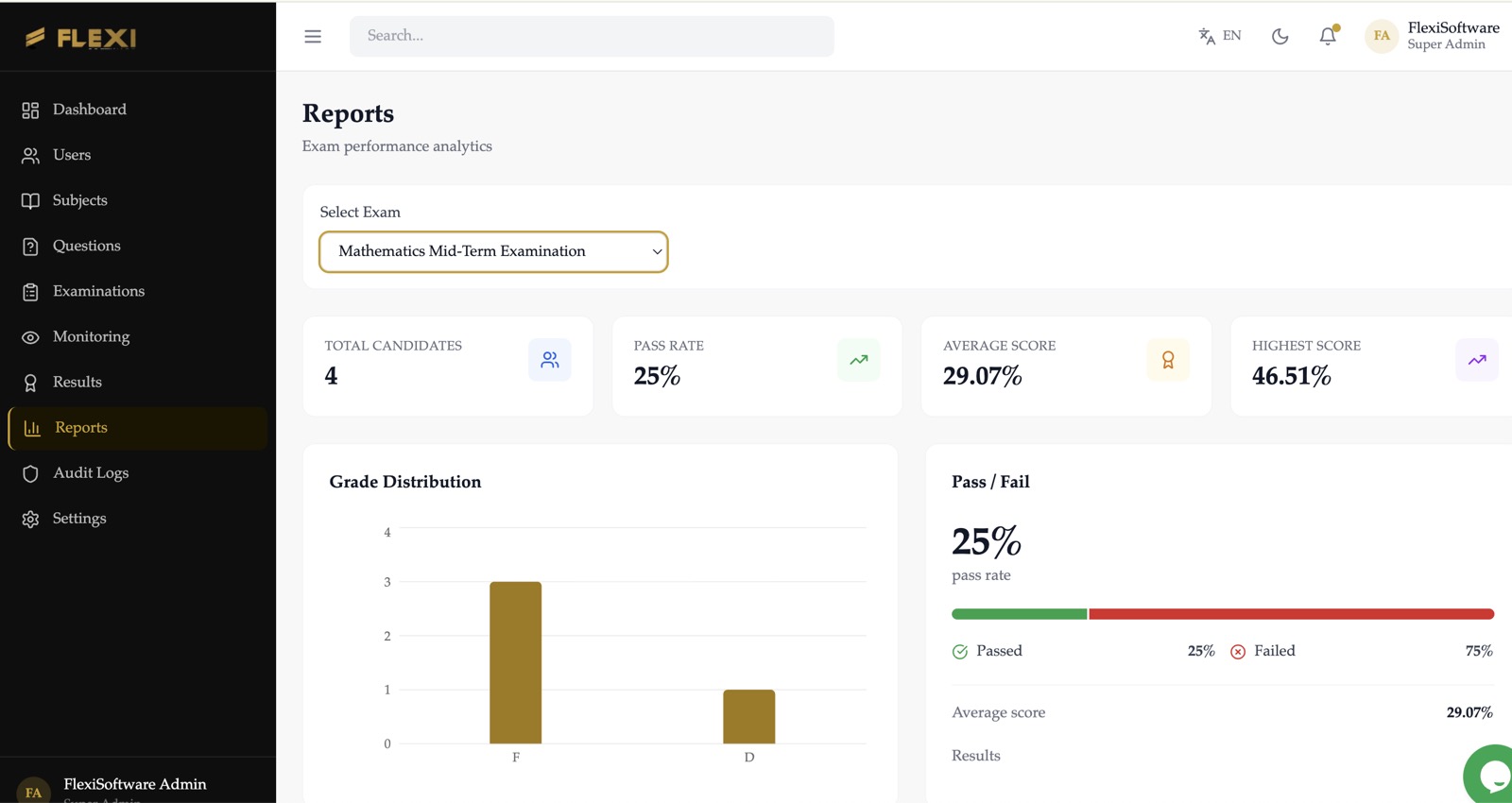The width and height of the screenshot is (1512, 803).
Task: Click the 46.51% highest score value
Action: 1292,376
